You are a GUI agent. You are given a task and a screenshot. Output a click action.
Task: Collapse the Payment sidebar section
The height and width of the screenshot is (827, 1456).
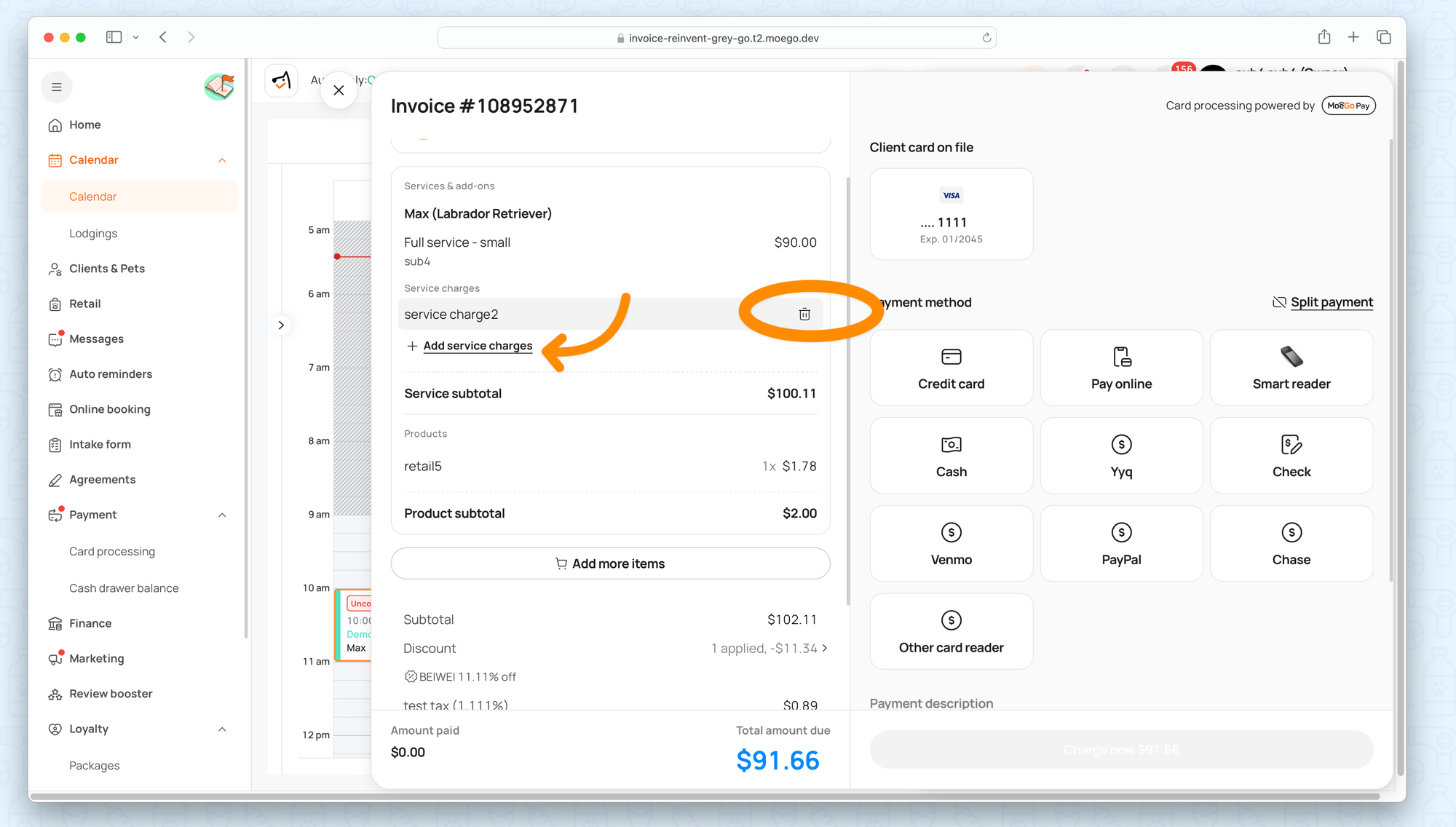(x=222, y=515)
